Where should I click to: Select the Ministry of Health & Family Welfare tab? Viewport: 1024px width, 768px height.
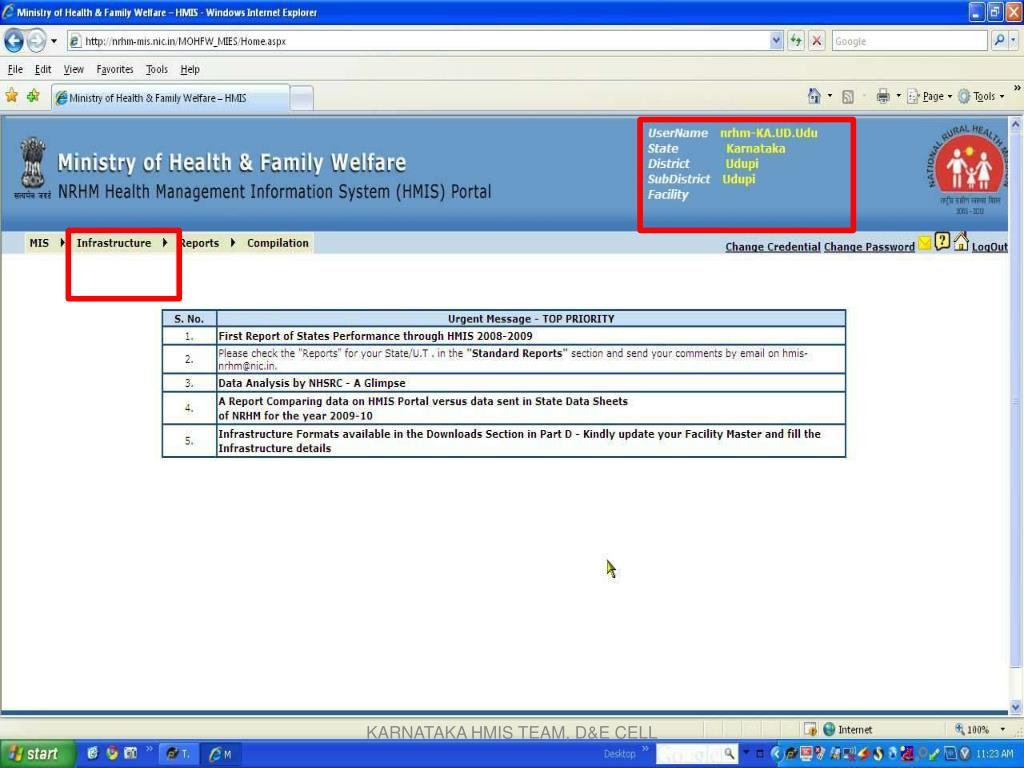point(170,98)
